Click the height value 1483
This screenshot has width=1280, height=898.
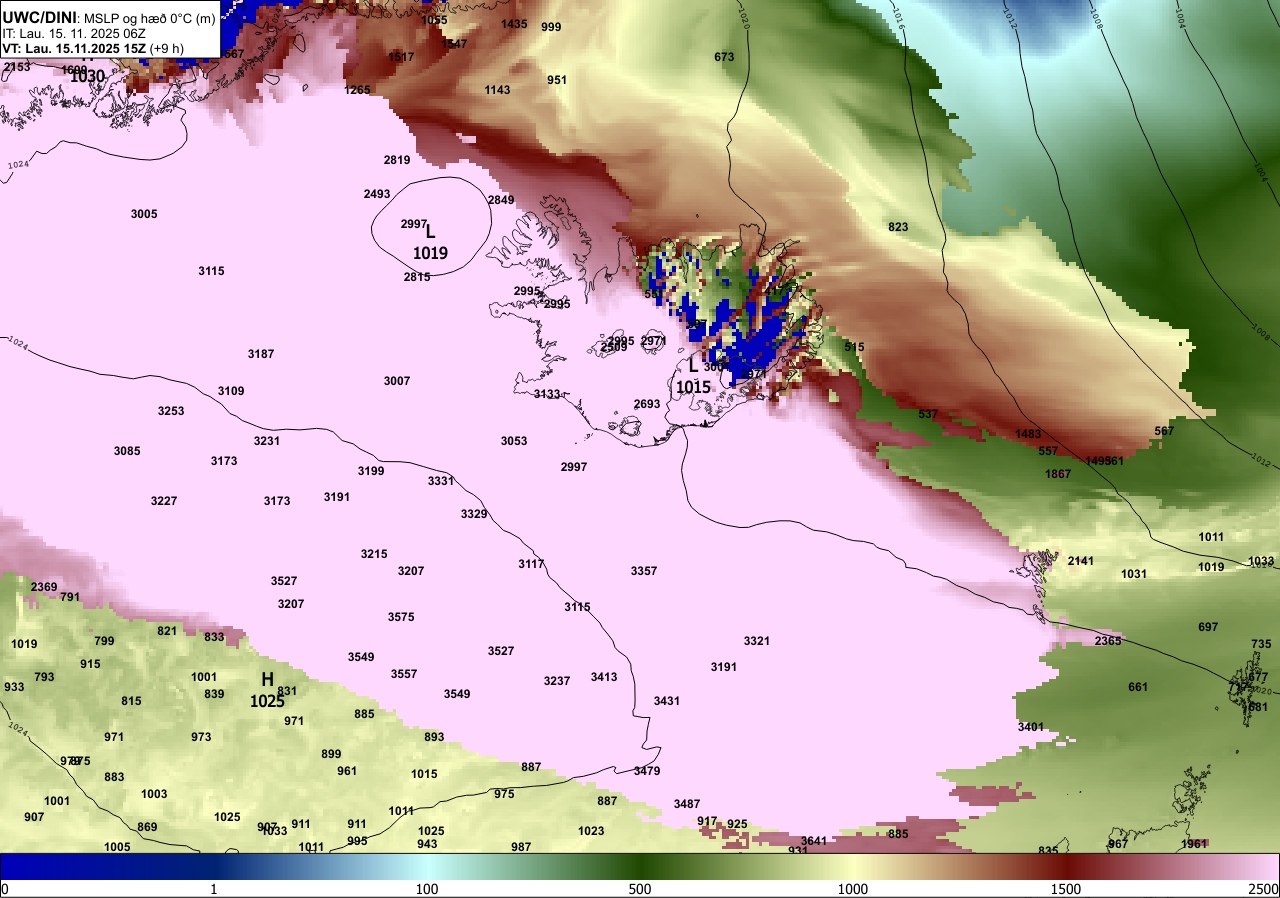click(1028, 434)
